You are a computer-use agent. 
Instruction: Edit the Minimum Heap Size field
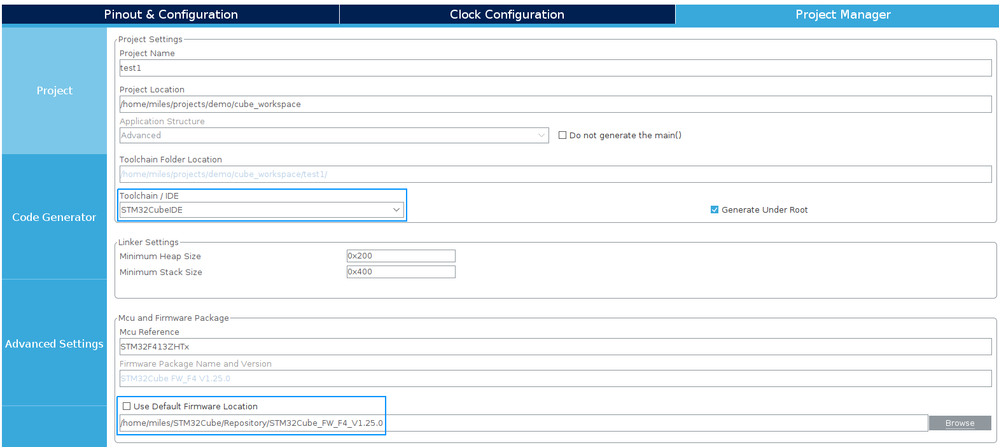coord(401,256)
